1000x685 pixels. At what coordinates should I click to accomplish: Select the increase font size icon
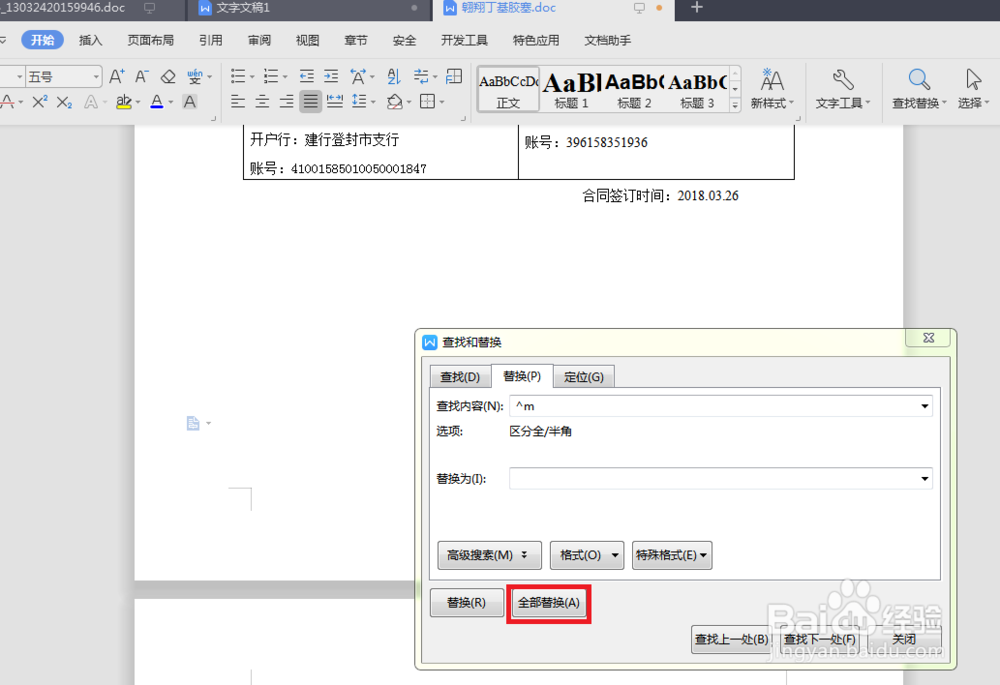click(x=117, y=76)
